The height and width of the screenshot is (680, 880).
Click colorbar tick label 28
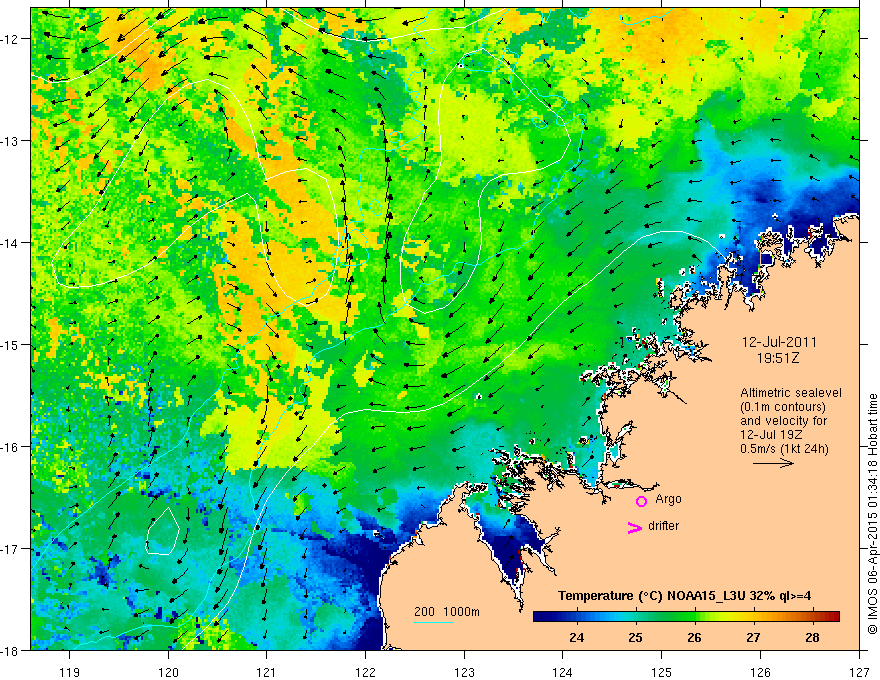pyautogui.click(x=812, y=637)
